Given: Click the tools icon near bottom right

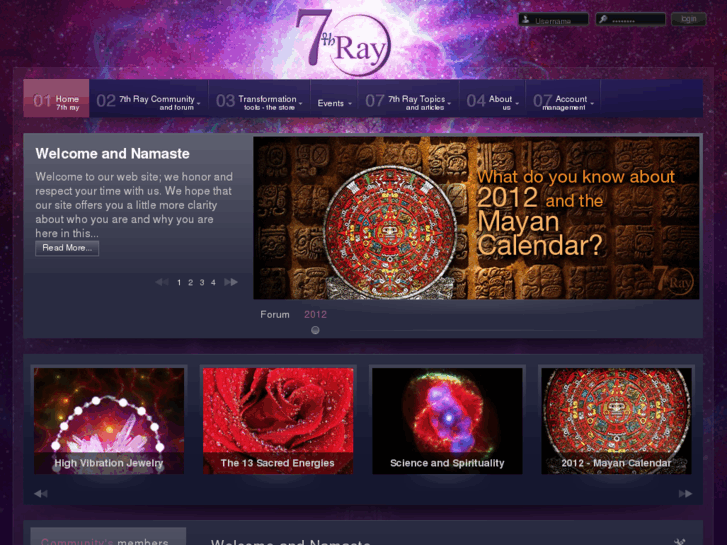Looking at the screenshot, I should pos(679,541).
